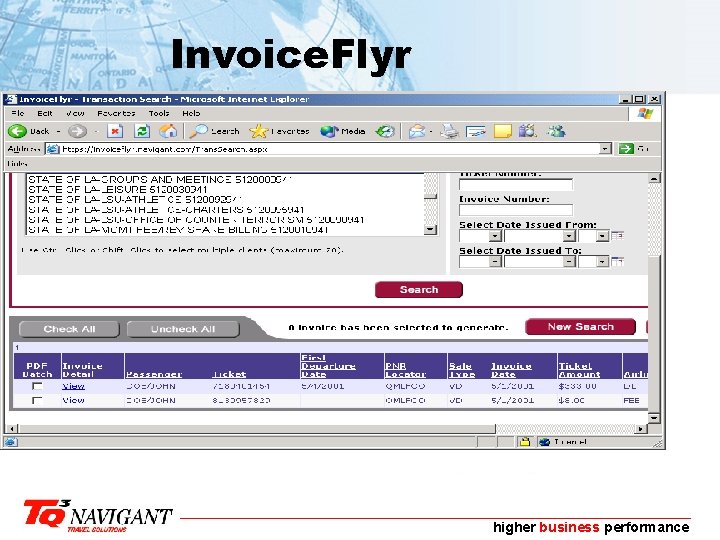Open the Home page icon
Image resolution: width=720 pixels, height=540 pixels.
[x=168, y=132]
